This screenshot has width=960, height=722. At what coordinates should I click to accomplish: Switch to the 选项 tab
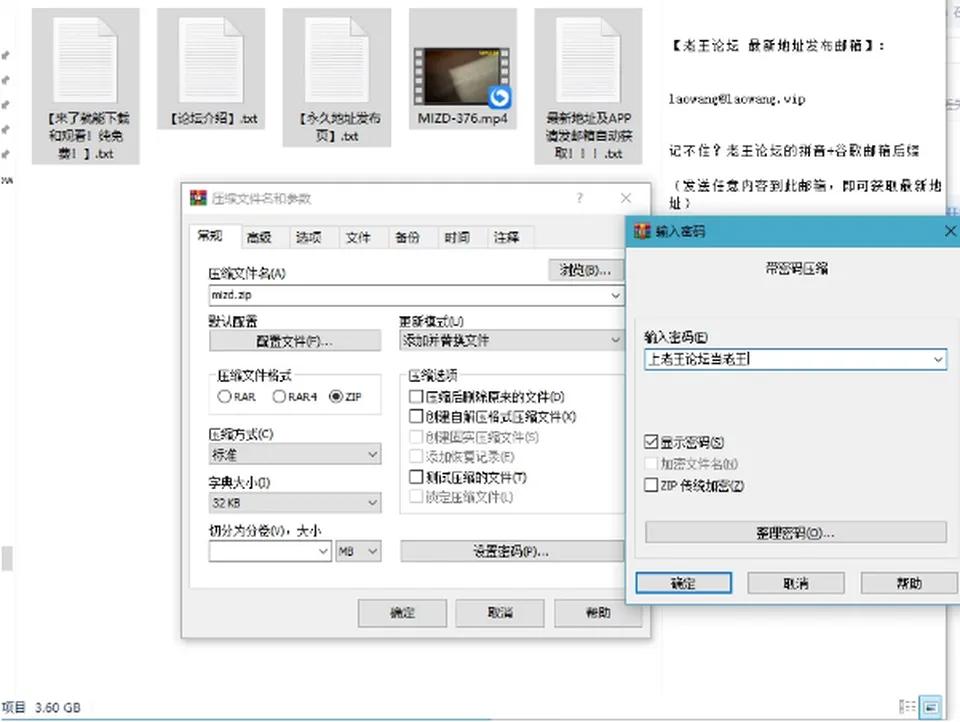click(309, 238)
